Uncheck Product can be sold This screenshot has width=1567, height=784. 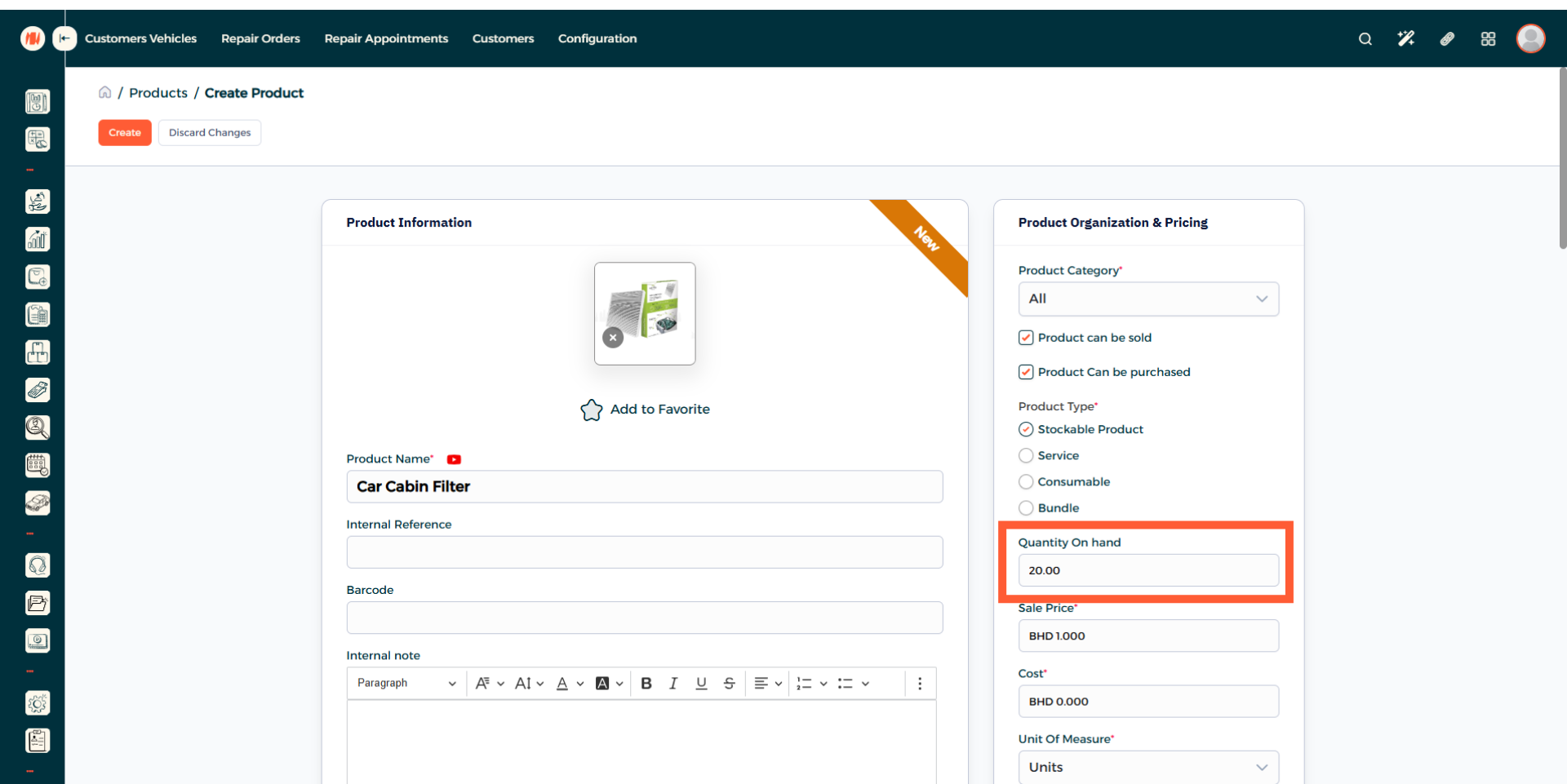coord(1026,338)
